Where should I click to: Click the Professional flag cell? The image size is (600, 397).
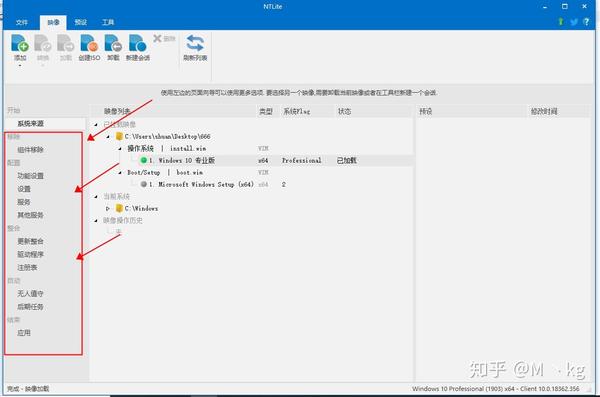click(x=302, y=160)
